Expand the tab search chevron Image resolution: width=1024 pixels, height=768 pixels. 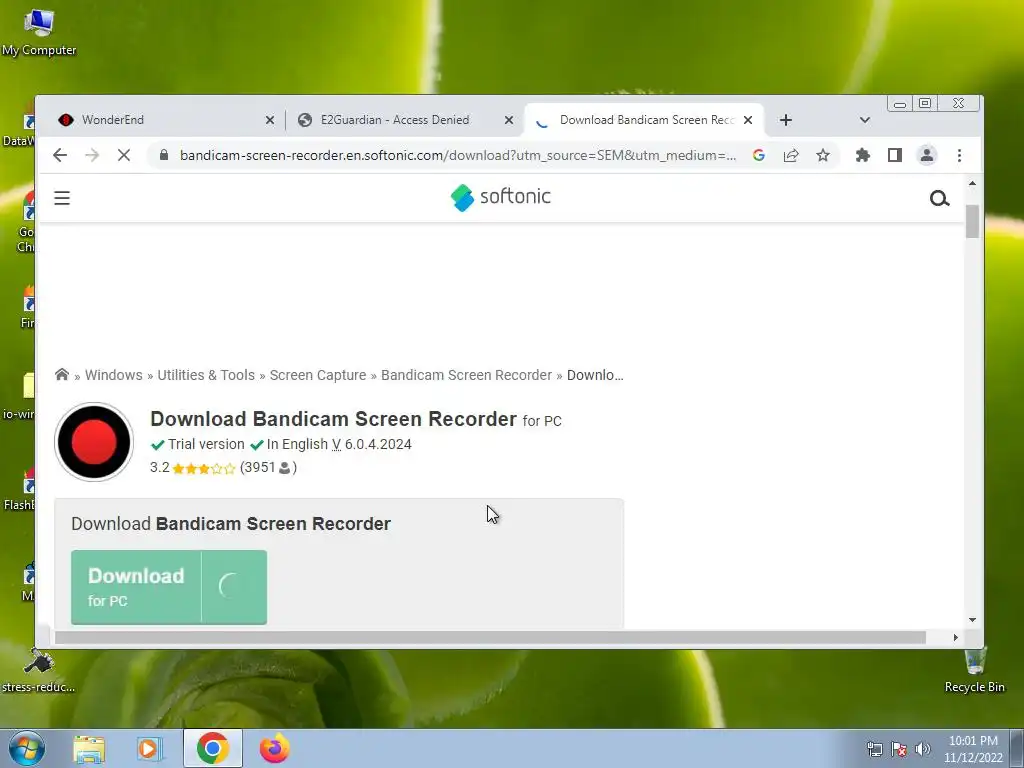865,120
